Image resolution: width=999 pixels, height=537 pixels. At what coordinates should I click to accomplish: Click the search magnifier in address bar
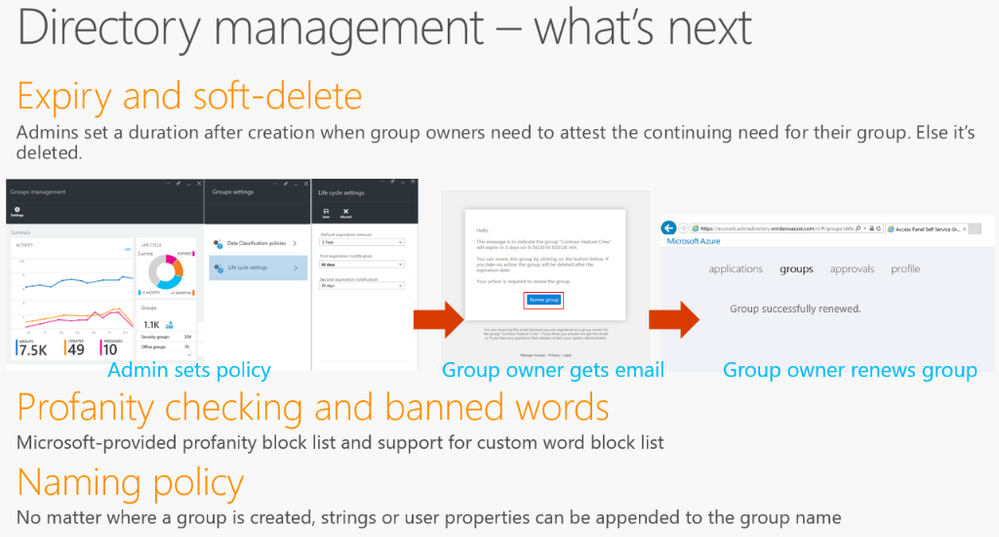[858, 228]
